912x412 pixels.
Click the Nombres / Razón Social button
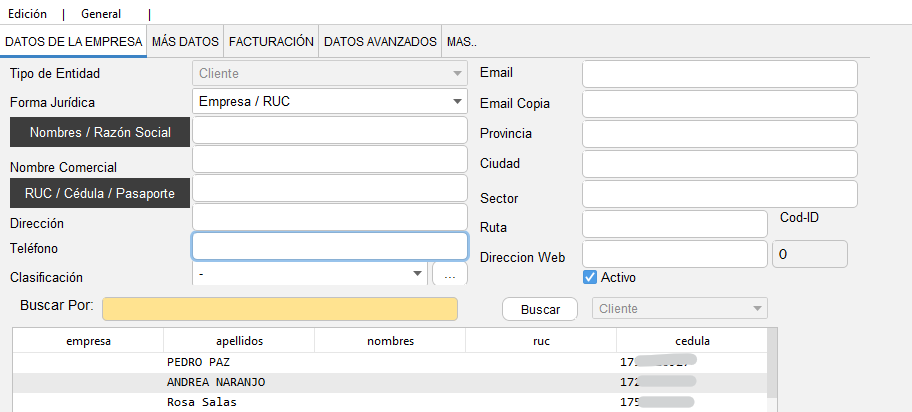[100, 132]
